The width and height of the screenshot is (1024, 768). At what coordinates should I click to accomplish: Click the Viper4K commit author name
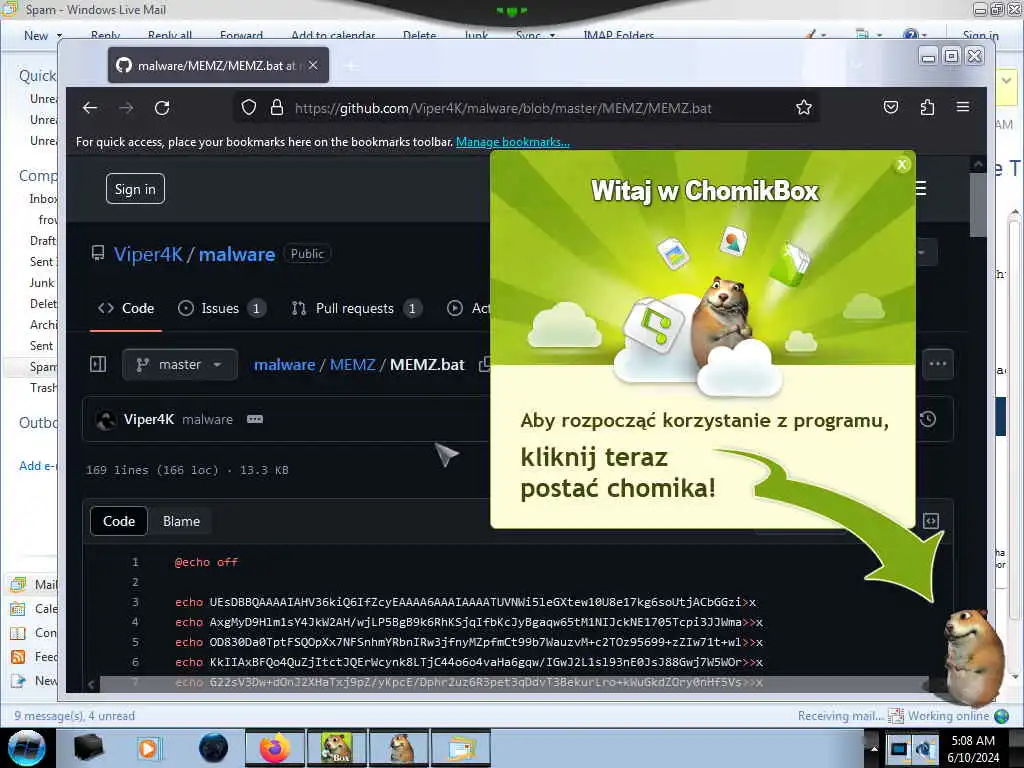coord(149,419)
